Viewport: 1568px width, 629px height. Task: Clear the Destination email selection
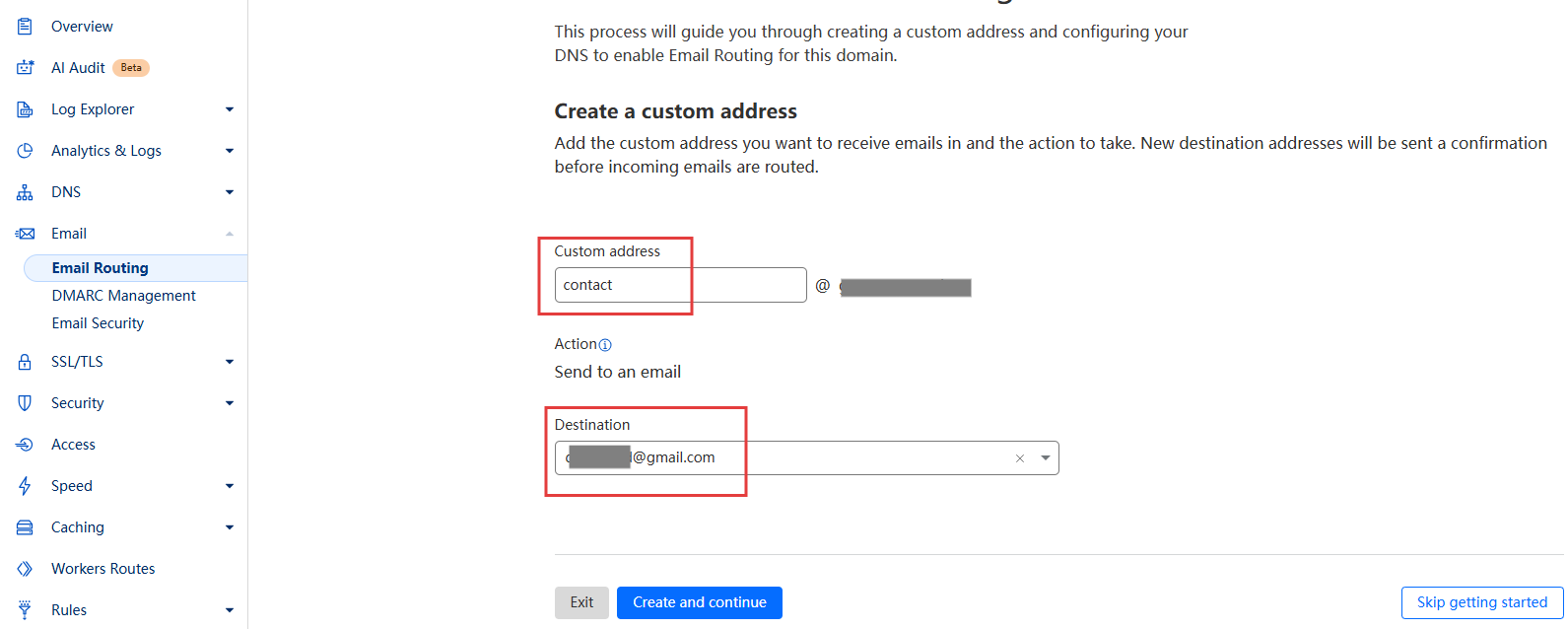1020,458
